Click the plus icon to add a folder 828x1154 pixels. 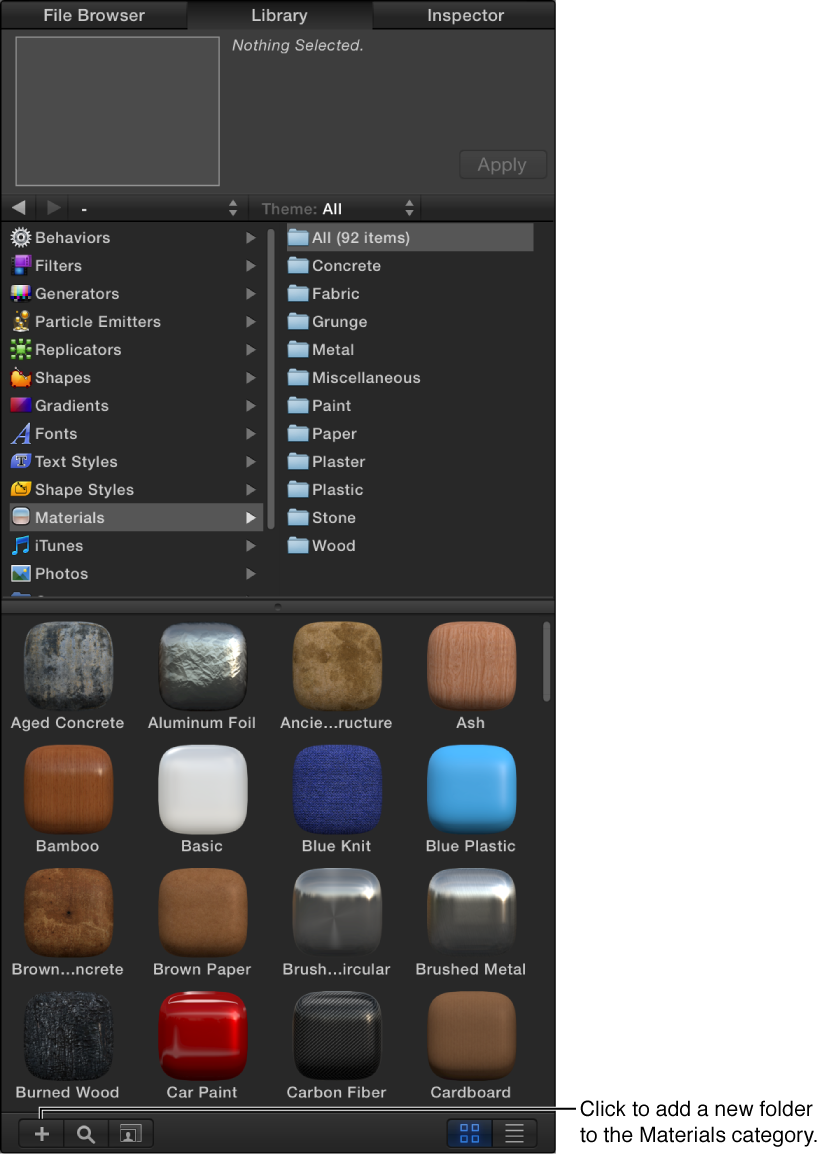[x=41, y=1134]
